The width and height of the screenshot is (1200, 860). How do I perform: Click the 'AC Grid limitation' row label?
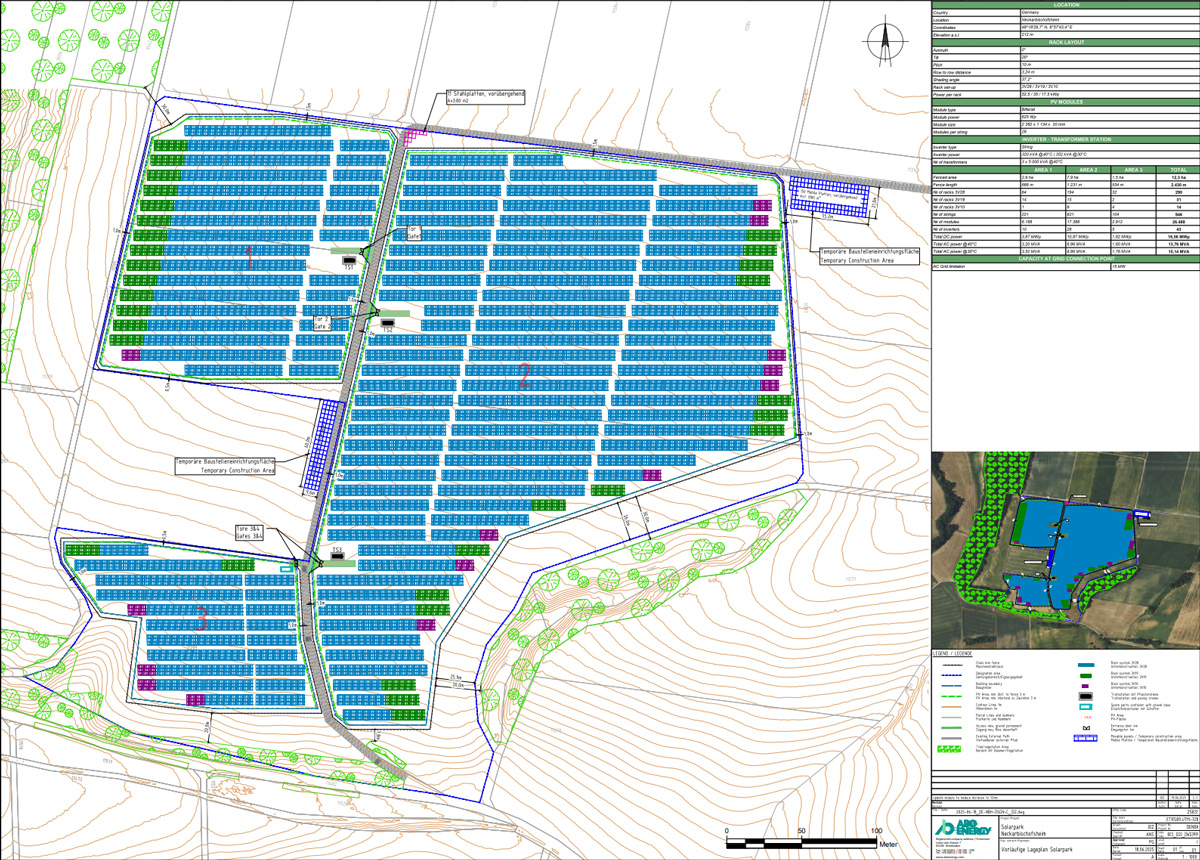(x=949, y=266)
